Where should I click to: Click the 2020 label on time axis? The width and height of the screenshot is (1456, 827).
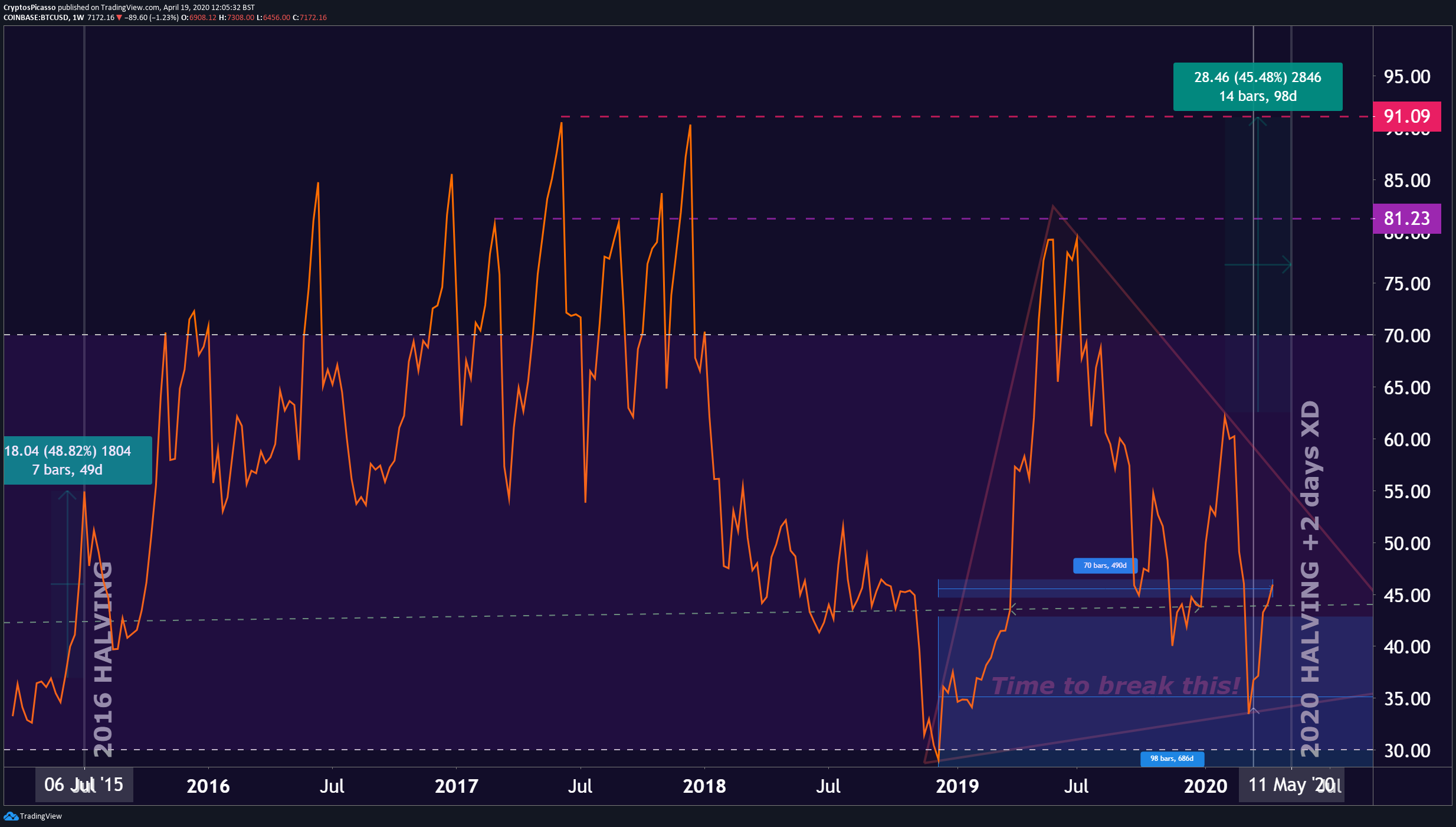point(1206,786)
